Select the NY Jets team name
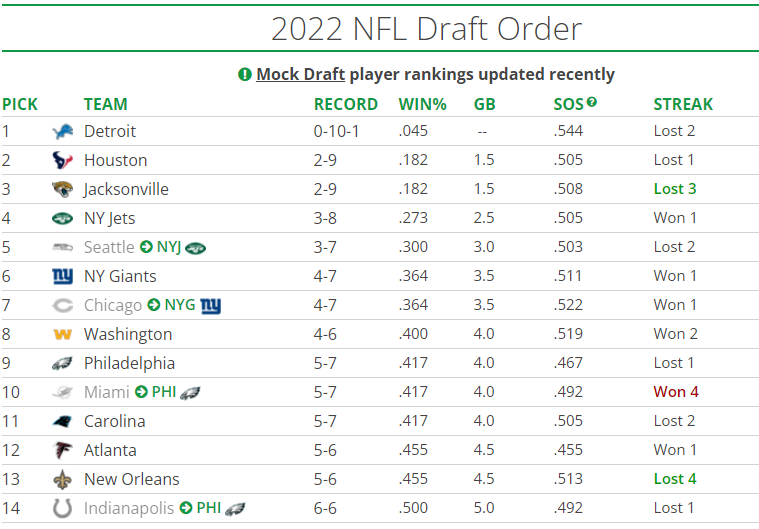Screen dimensions: 759x529 coord(109,218)
